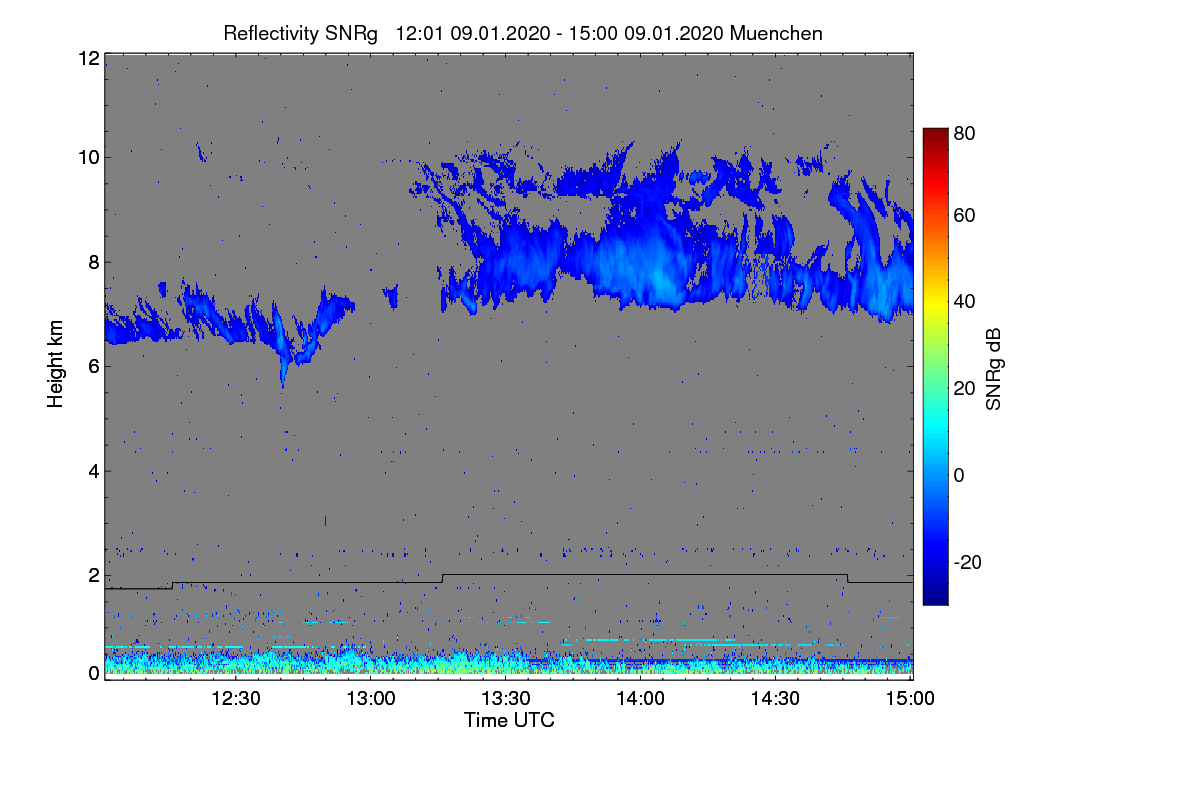Click the -20 value on colorbar
Image resolution: width=1200 pixels, height=800 pixels.
966,563
